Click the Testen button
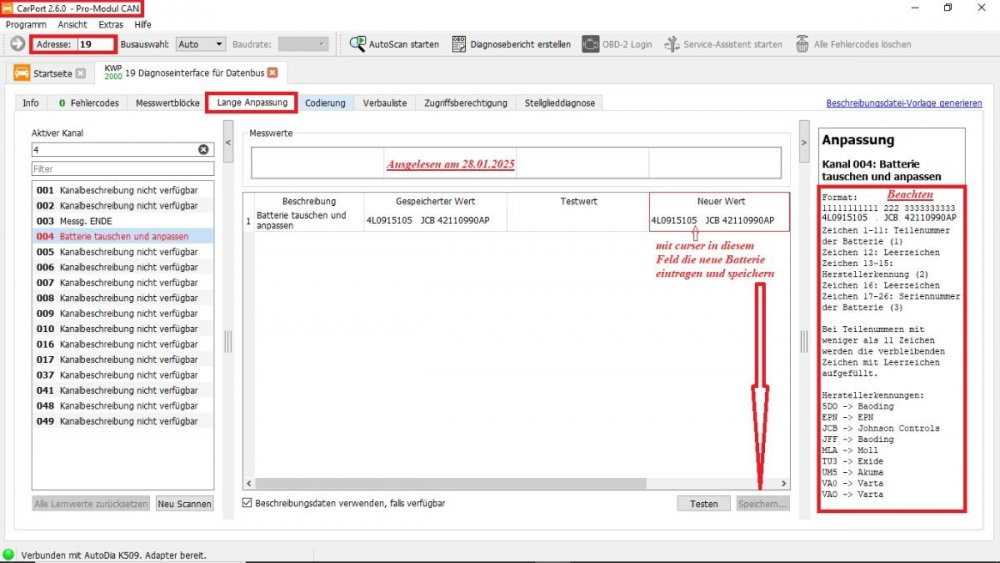 [x=703, y=503]
